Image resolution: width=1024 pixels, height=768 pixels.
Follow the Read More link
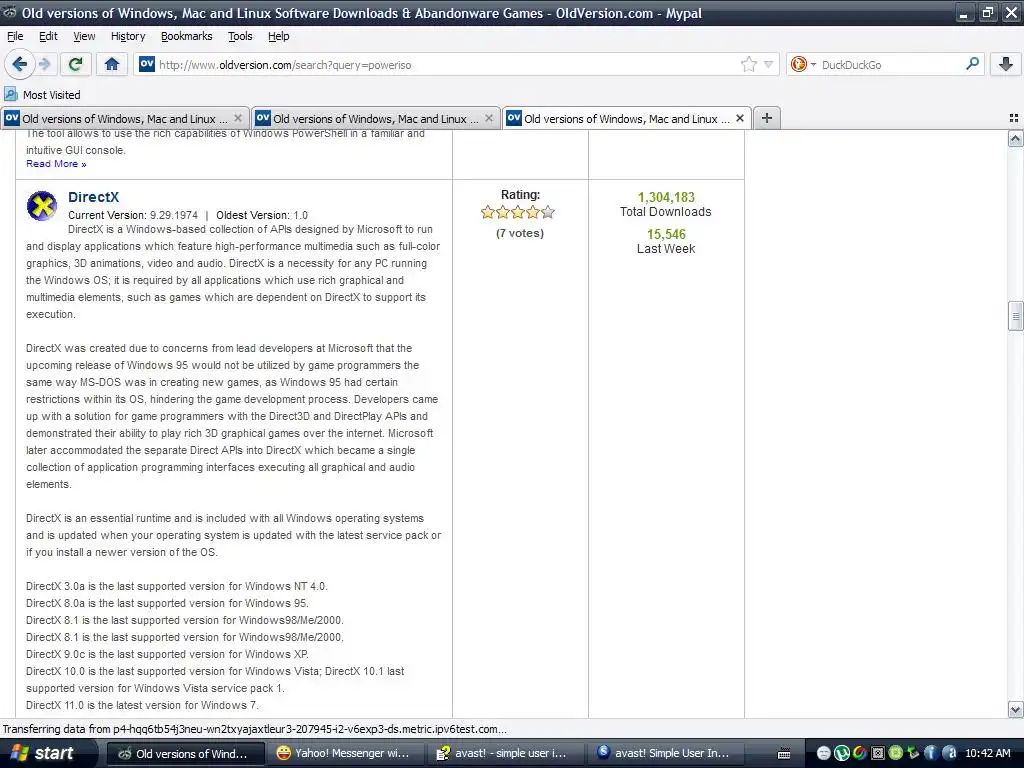click(56, 164)
